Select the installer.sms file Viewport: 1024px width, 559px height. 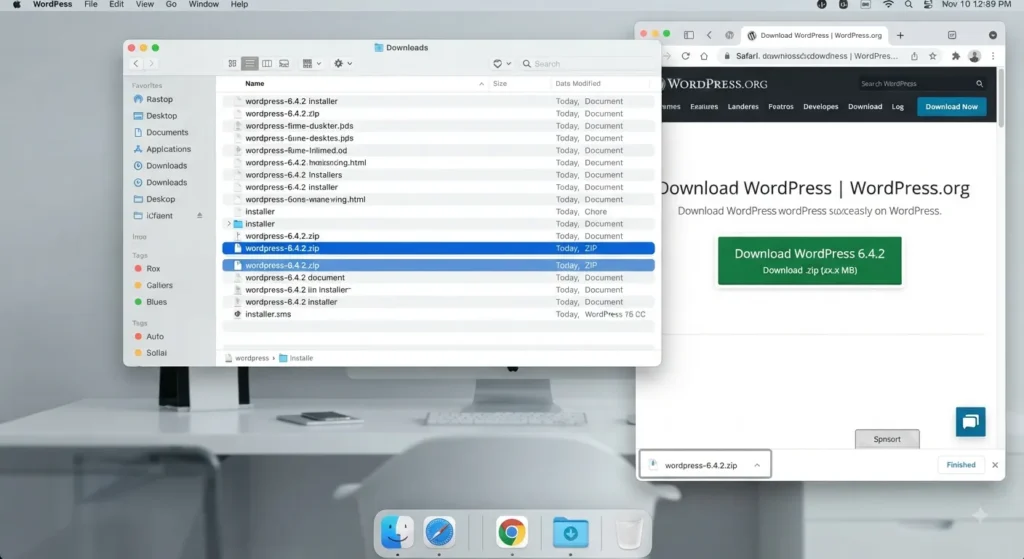tap(438, 314)
